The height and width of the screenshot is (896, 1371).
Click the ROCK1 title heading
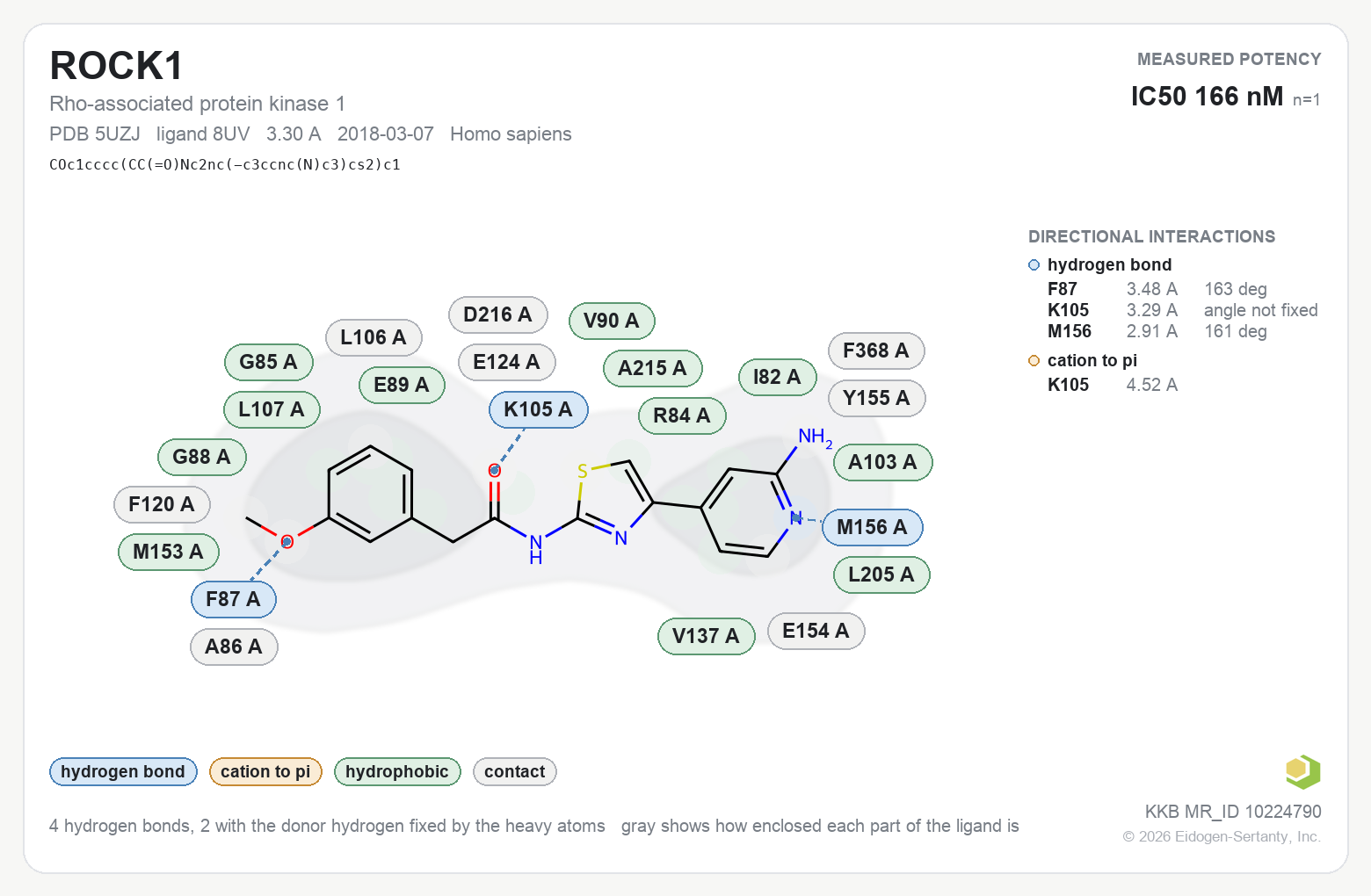(x=117, y=66)
